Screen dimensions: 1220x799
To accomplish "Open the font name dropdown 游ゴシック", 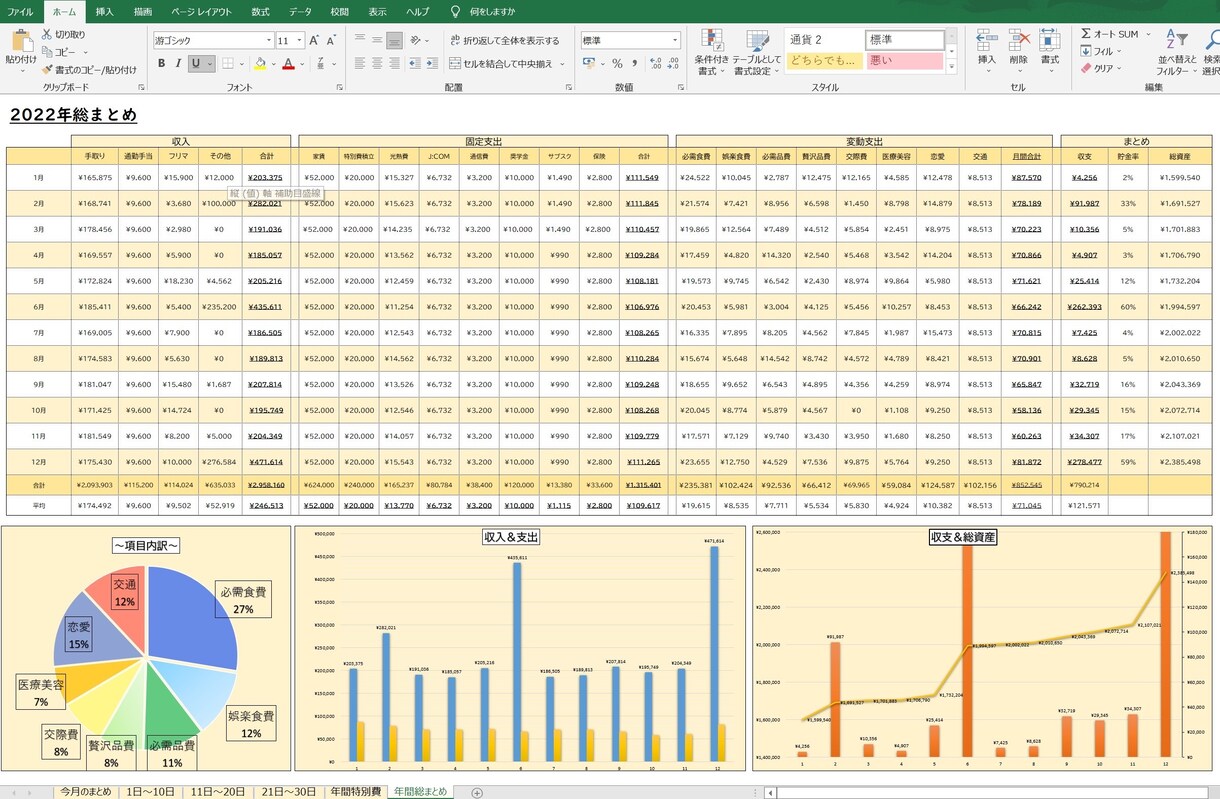I will pos(268,41).
